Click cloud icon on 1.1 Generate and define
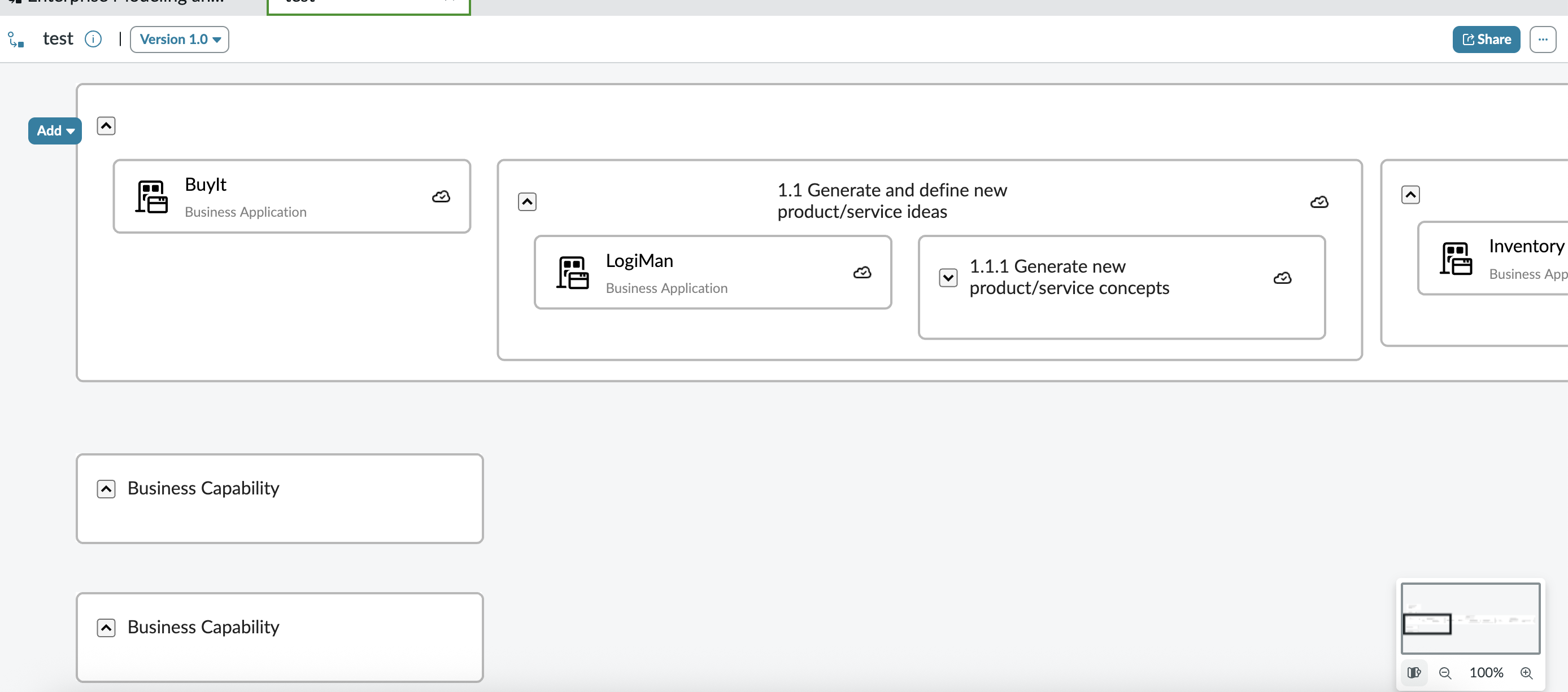This screenshot has height=692, width=1568. tap(1318, 202)
